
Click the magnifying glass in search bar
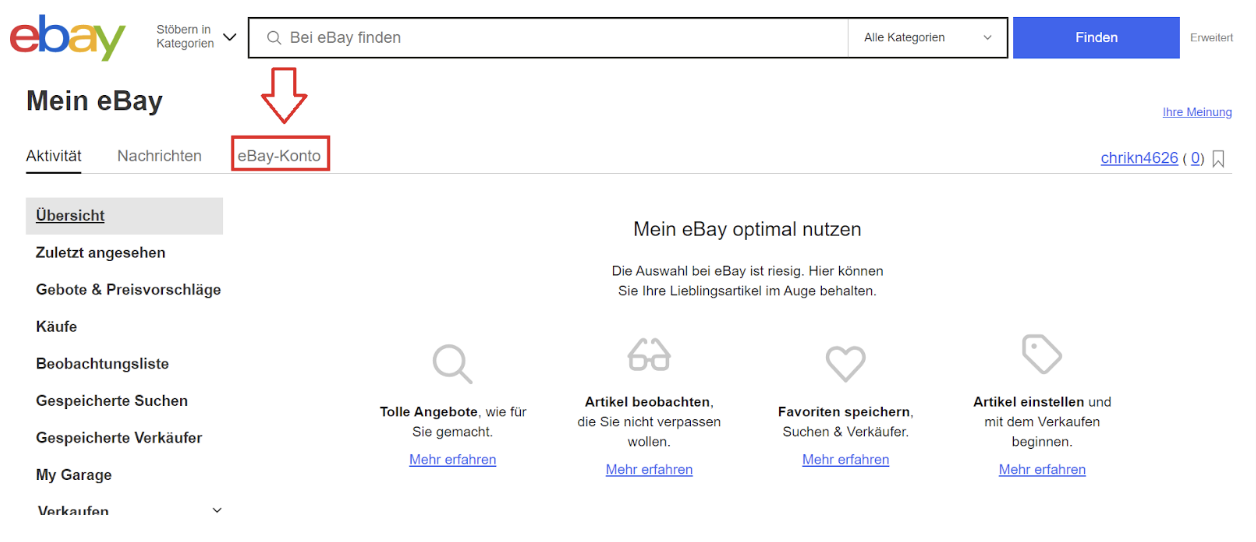(x=273, y=38)
